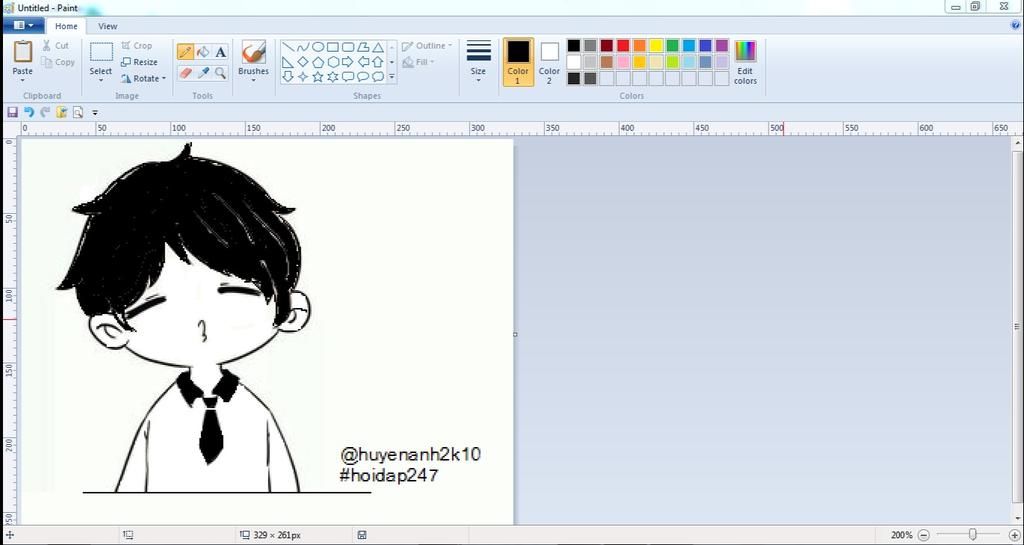The height and width of the screenshot is (545, 1024).
Task: Select the Curve shape
Action: pyautogui.click(x=302, y=47)
